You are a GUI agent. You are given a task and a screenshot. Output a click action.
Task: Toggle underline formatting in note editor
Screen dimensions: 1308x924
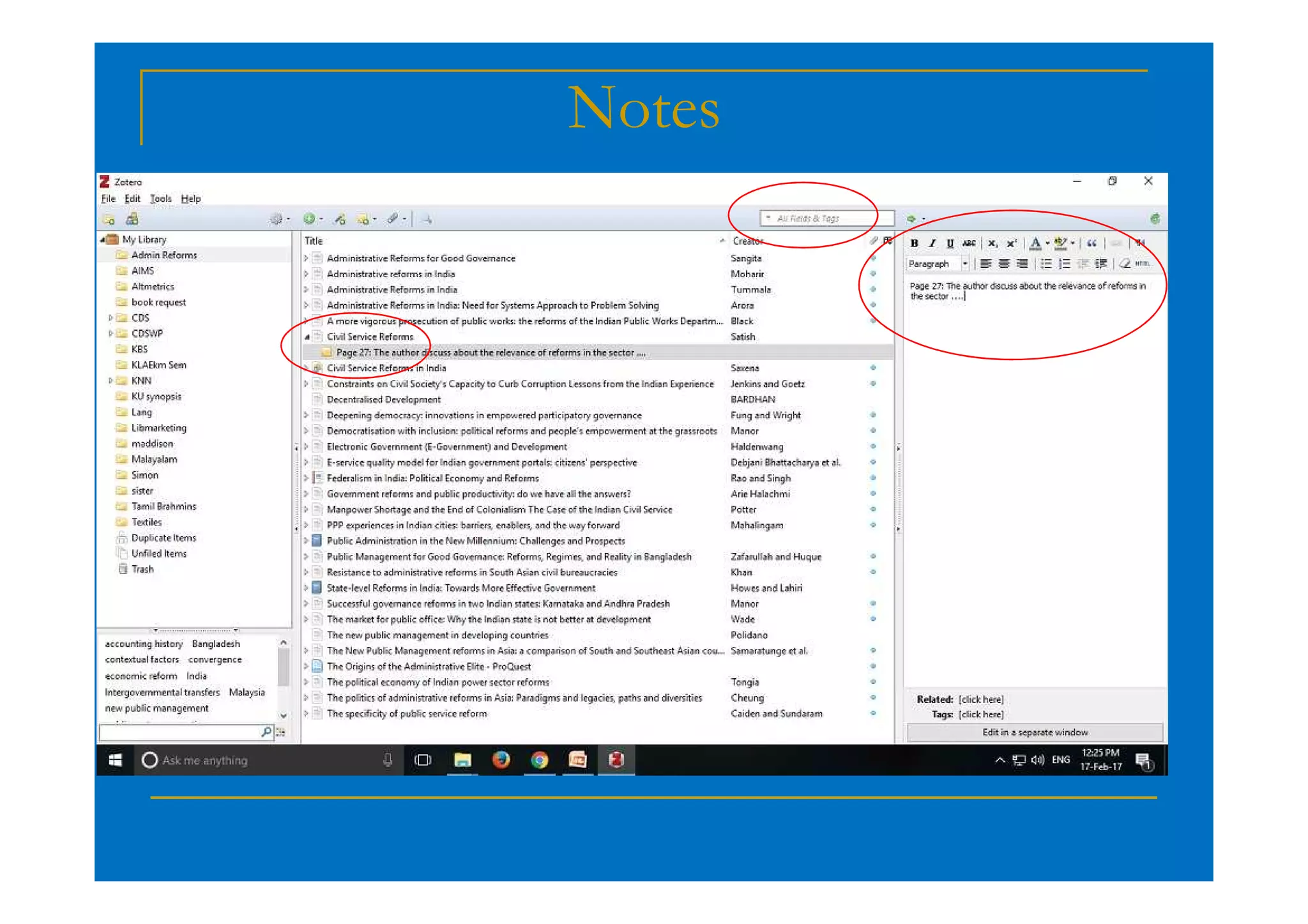point(950,243)
